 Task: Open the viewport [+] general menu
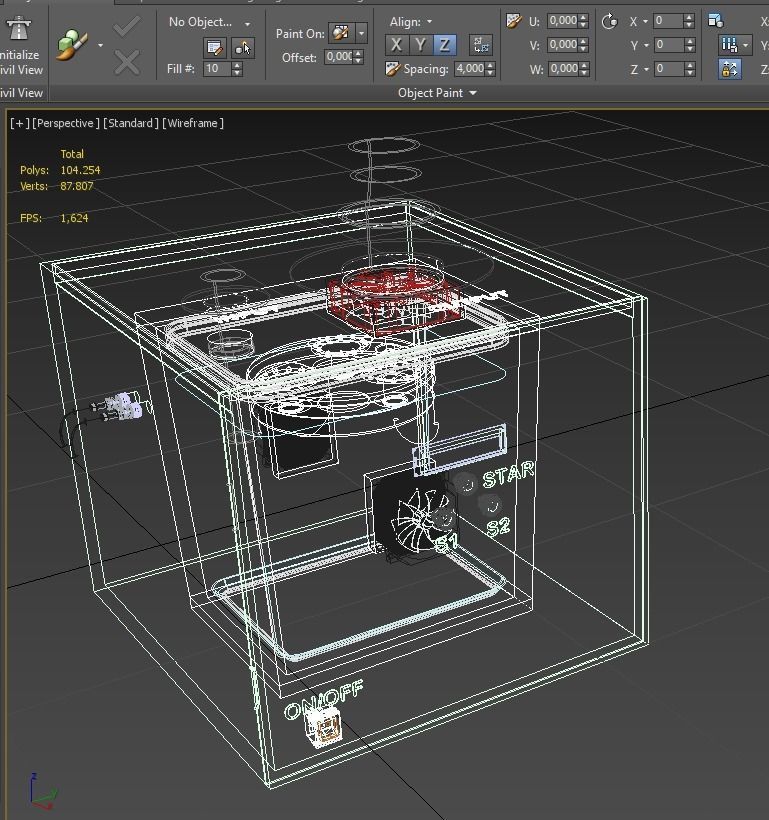(x=19, y=123)
